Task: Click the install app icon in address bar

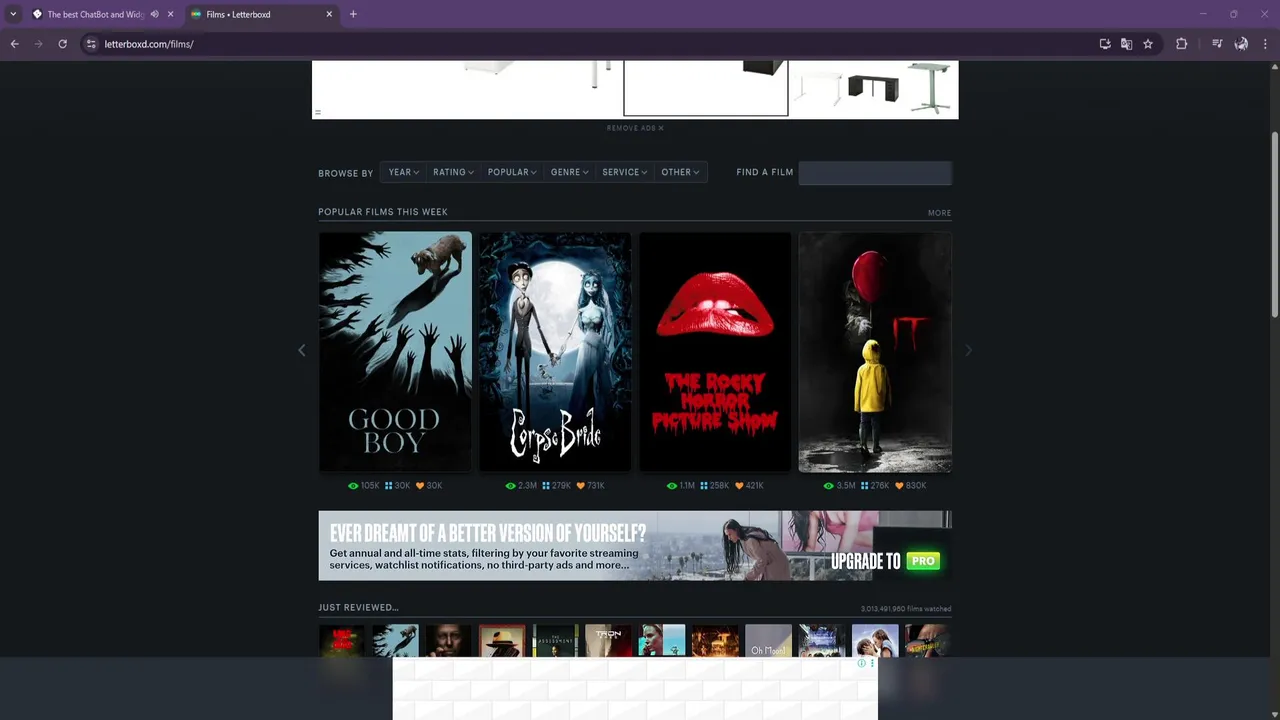Action: tap(1105, 44)
